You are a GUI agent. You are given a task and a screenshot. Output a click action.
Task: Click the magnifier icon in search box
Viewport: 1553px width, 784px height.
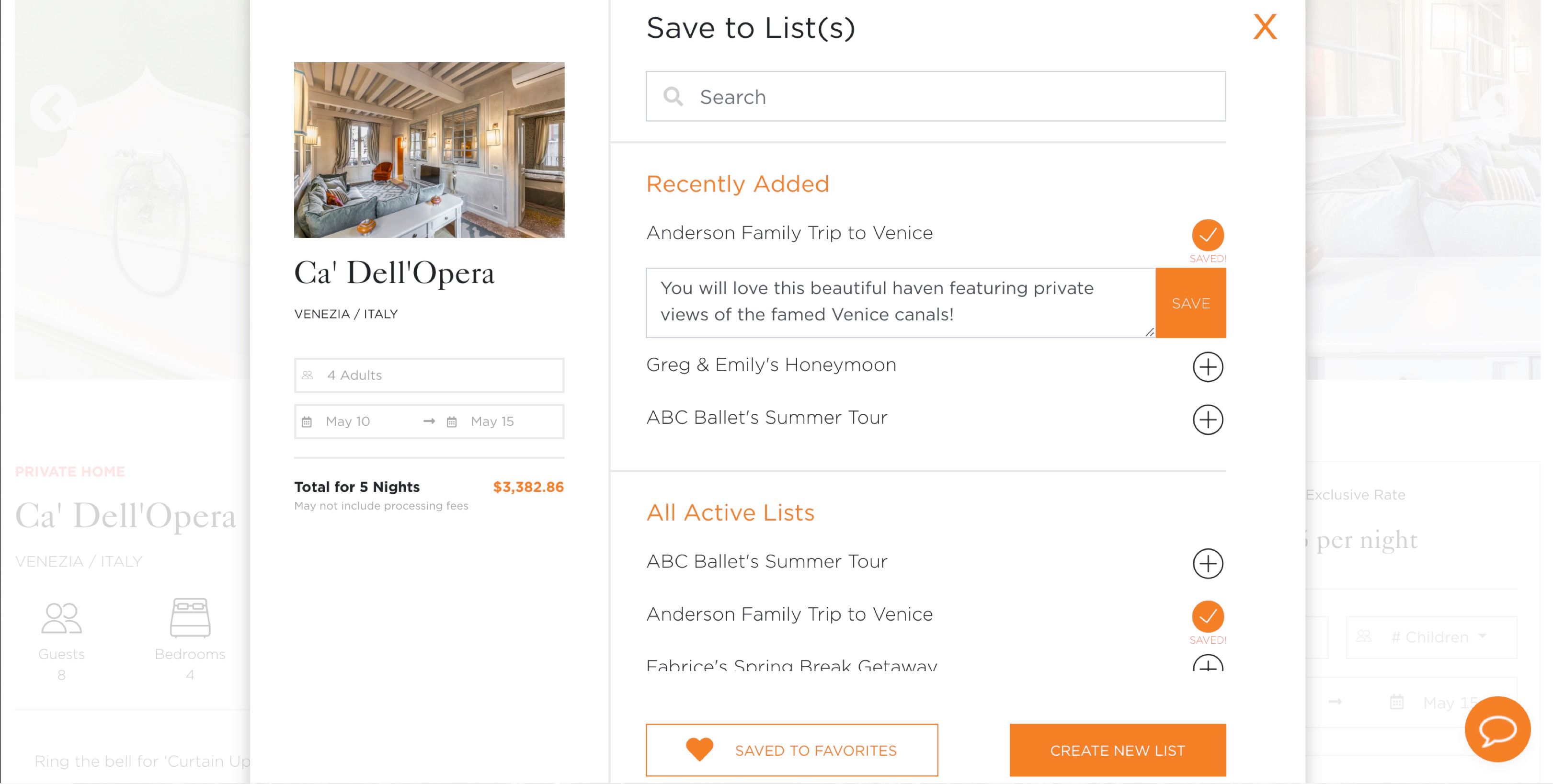point(673,96)
